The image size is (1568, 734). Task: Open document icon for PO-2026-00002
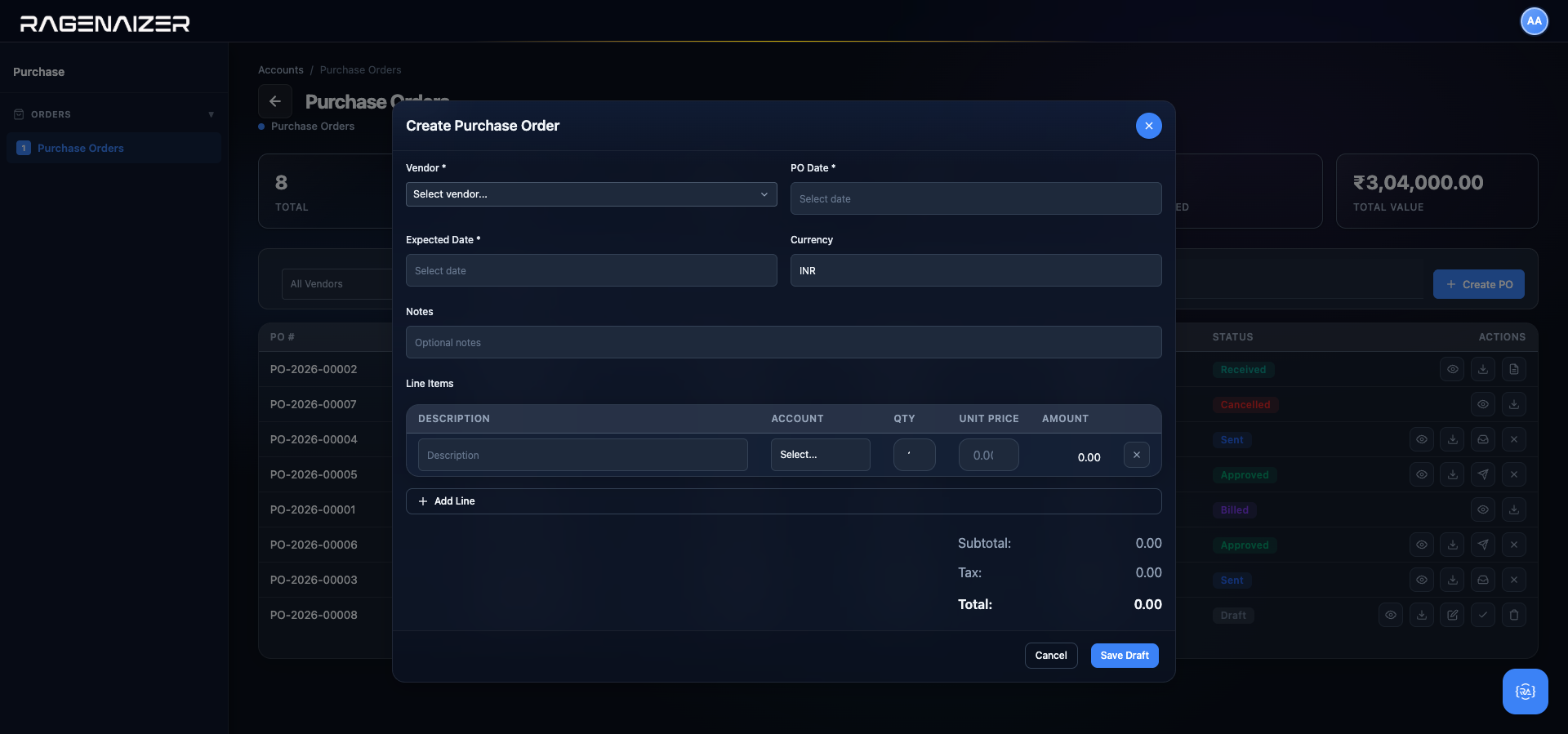[1514, 369]
